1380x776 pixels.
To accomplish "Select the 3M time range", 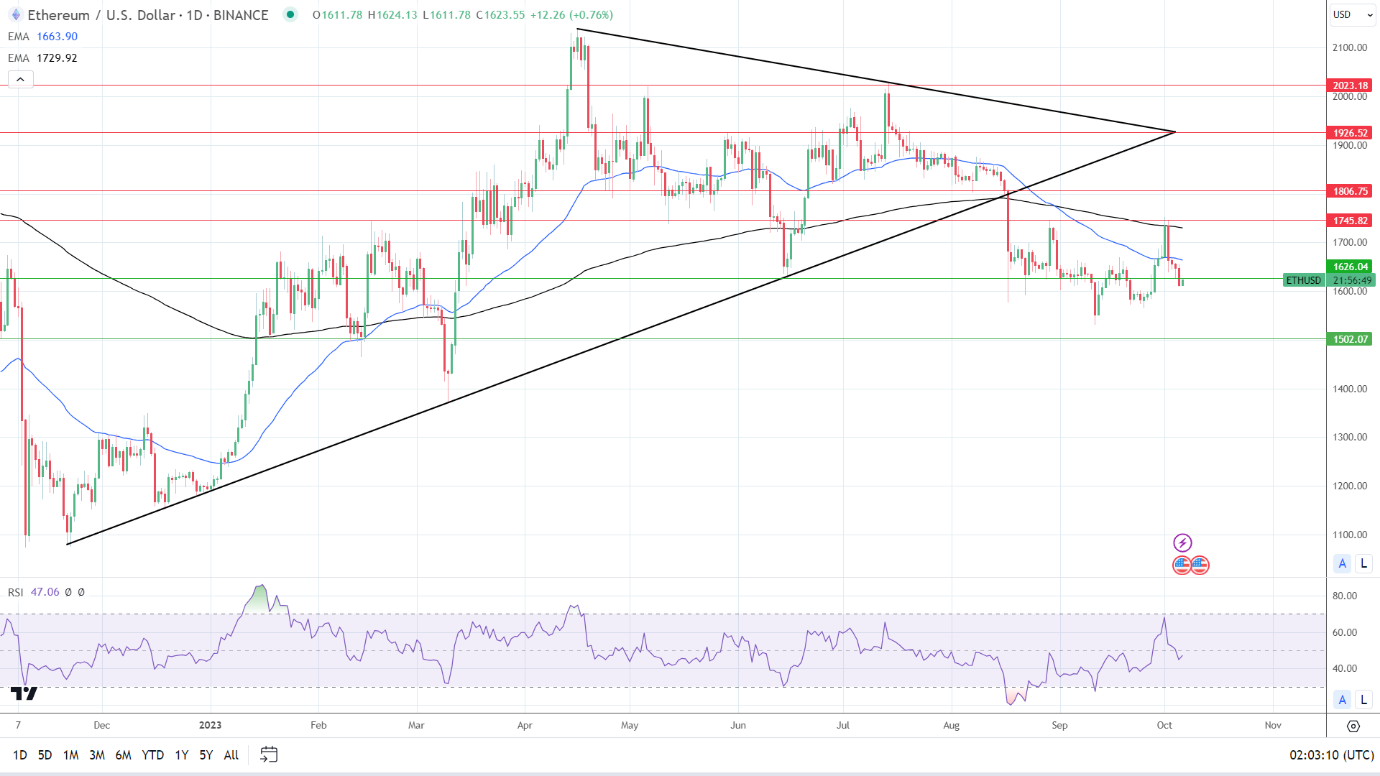I will coord(97,755).
